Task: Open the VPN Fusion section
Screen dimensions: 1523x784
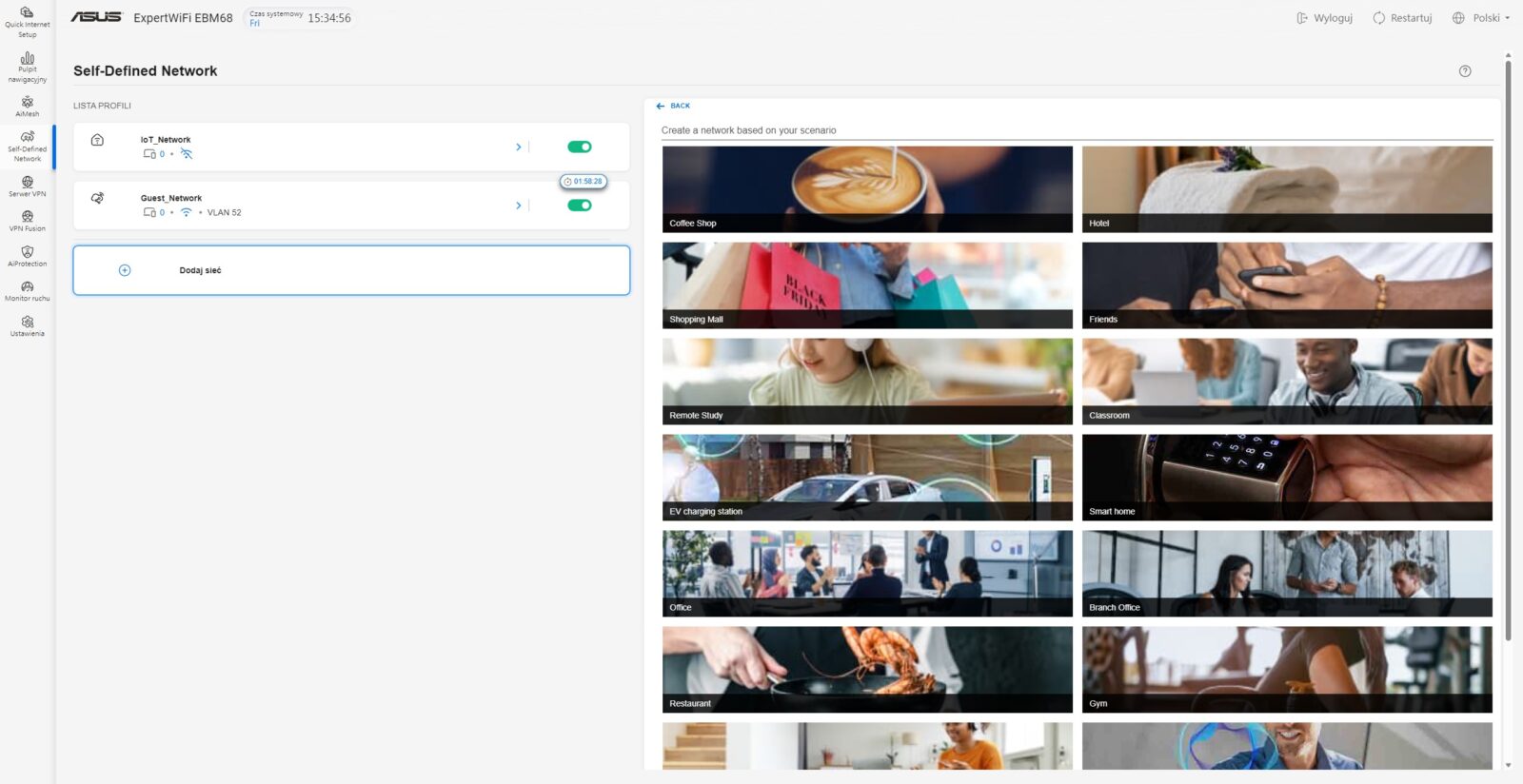Action: [x=27, y=221]
